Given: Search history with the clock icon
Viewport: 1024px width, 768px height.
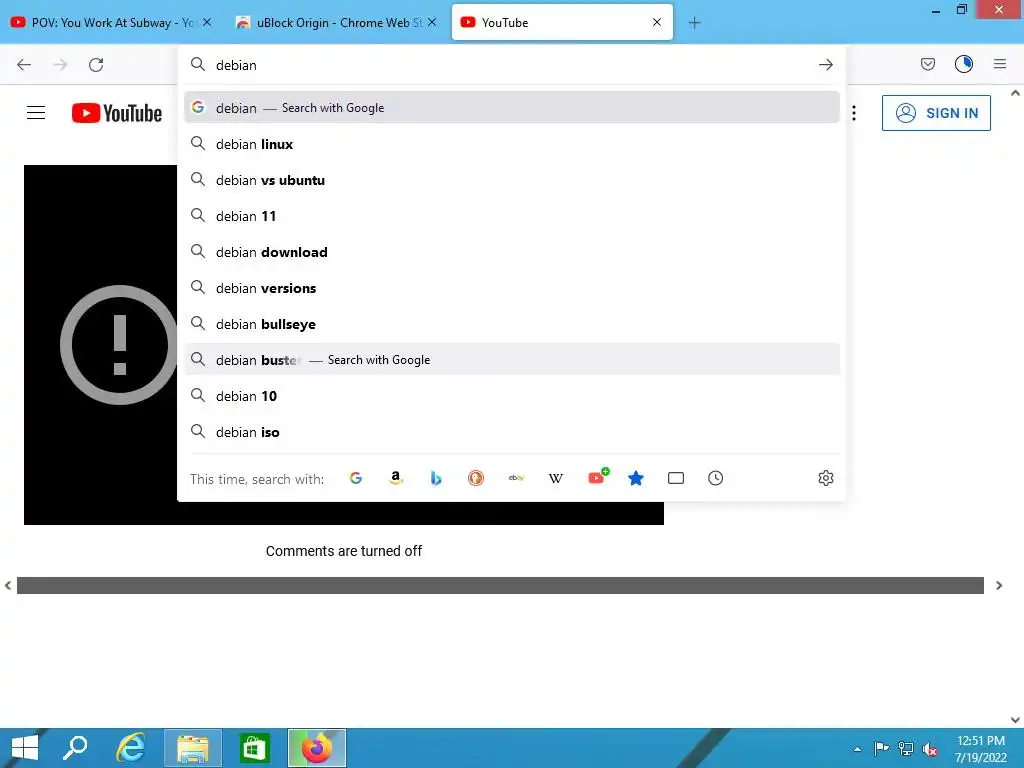Looking at the screenshot, I should [716, 478].
